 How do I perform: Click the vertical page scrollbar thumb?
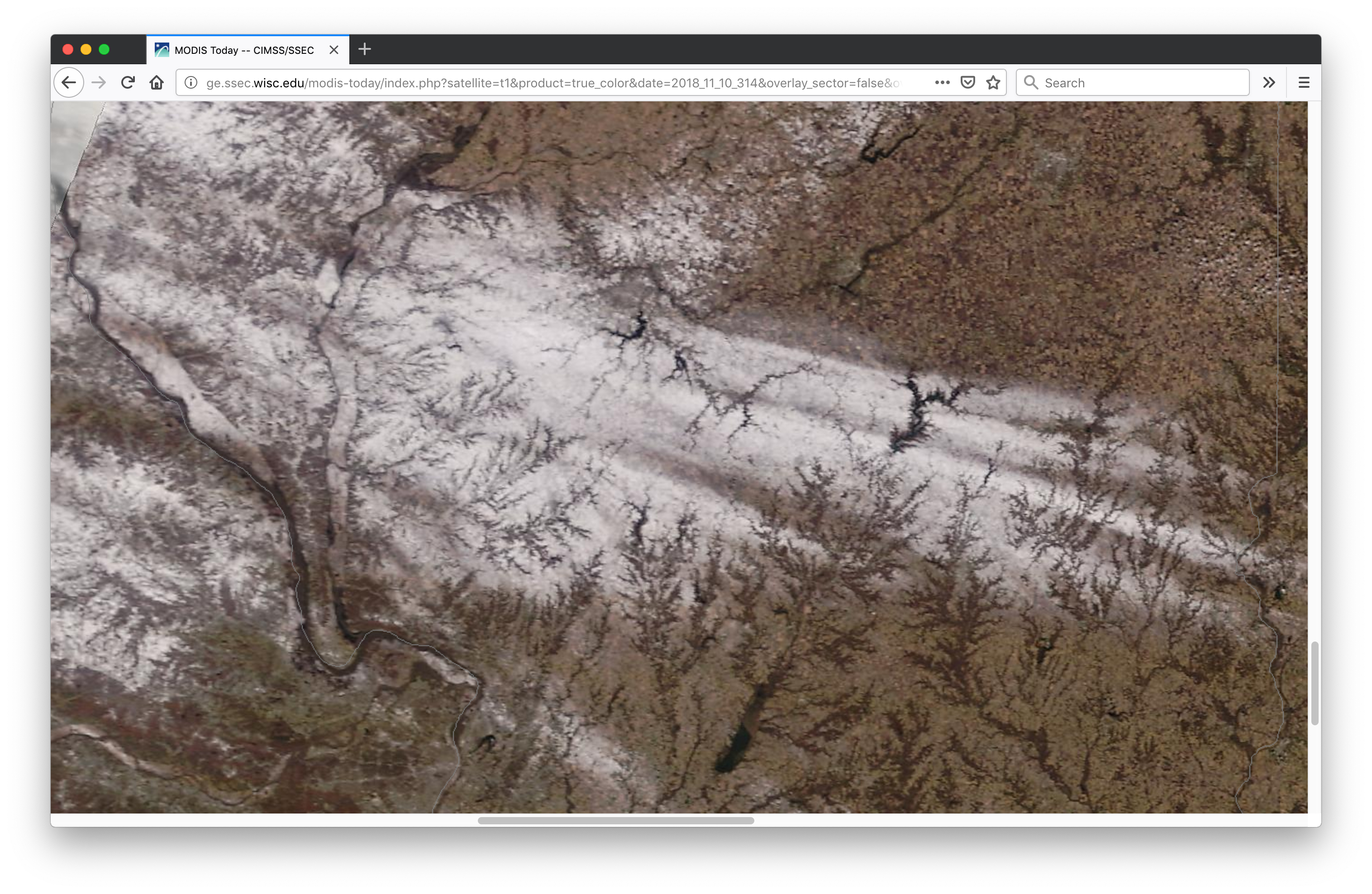1315,683
